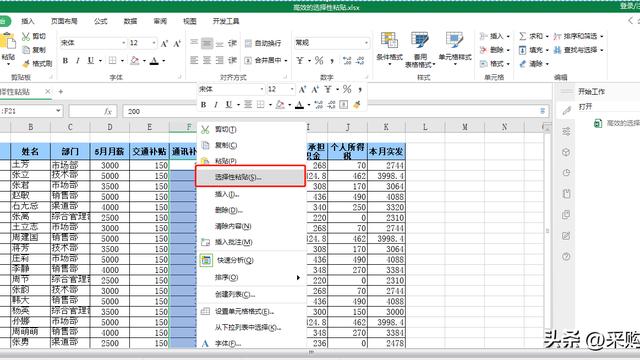Click the Font Color swatch in the mini toolbar
640x360 pixels.
tap(299, 104)
